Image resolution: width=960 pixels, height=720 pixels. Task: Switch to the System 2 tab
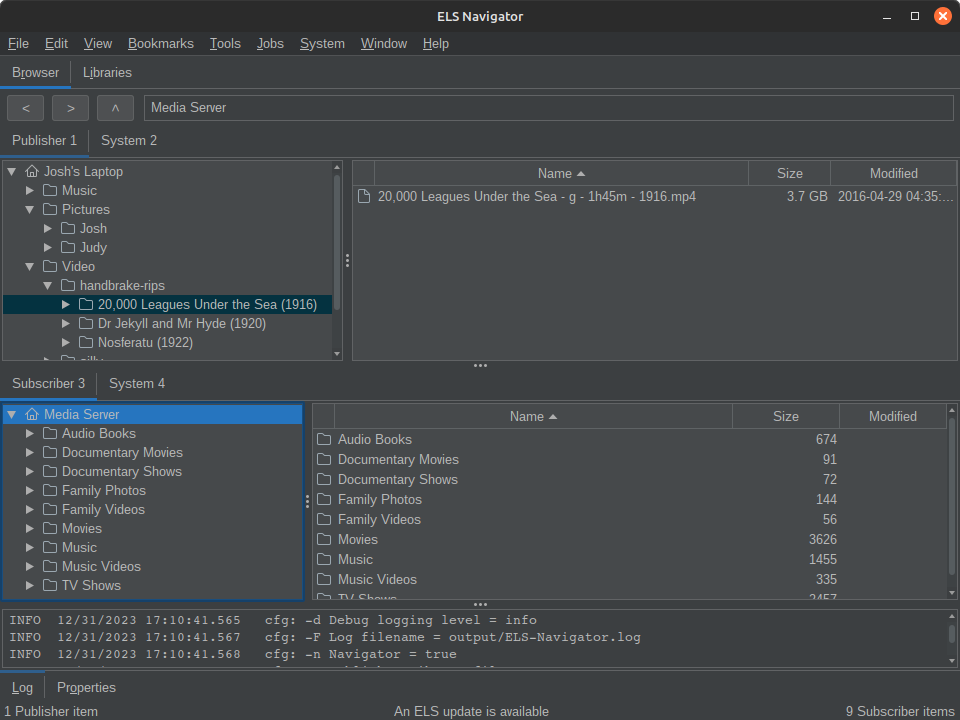[x=129, y=140]
